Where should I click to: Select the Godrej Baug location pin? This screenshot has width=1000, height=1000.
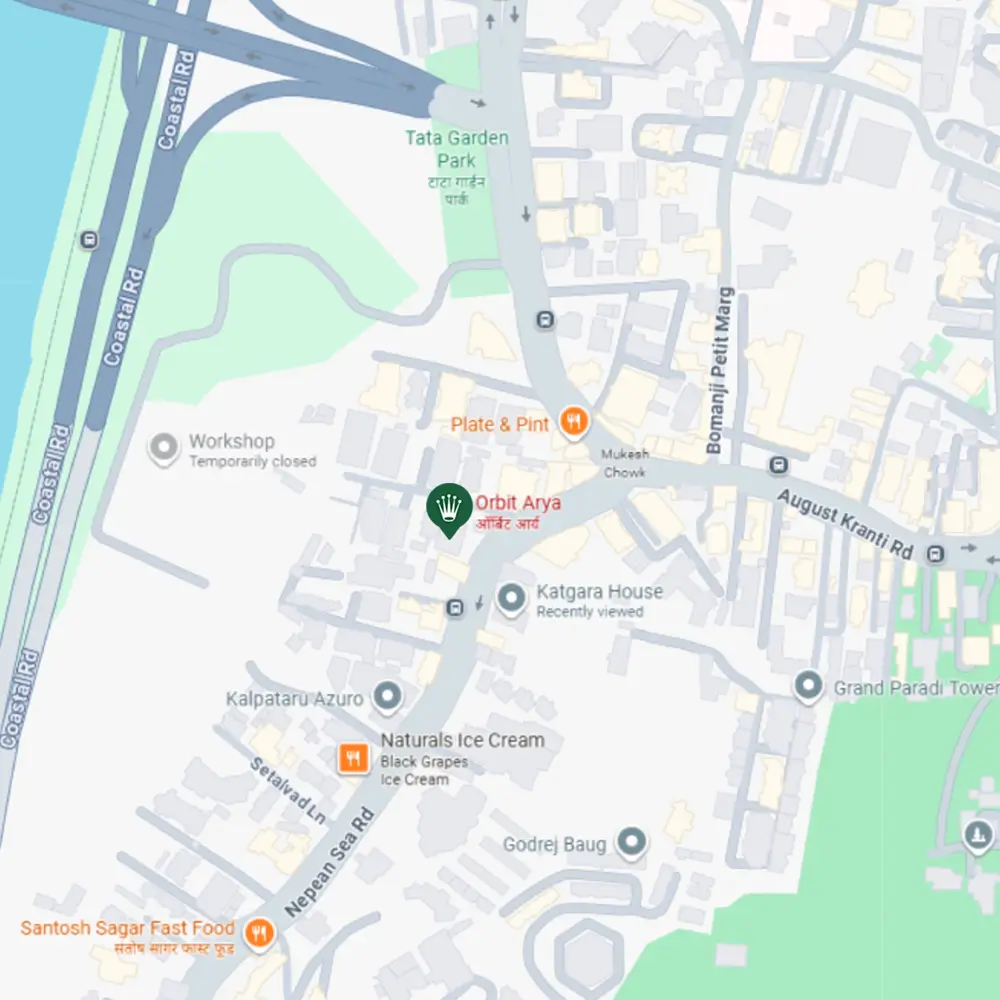click(631, 843)
